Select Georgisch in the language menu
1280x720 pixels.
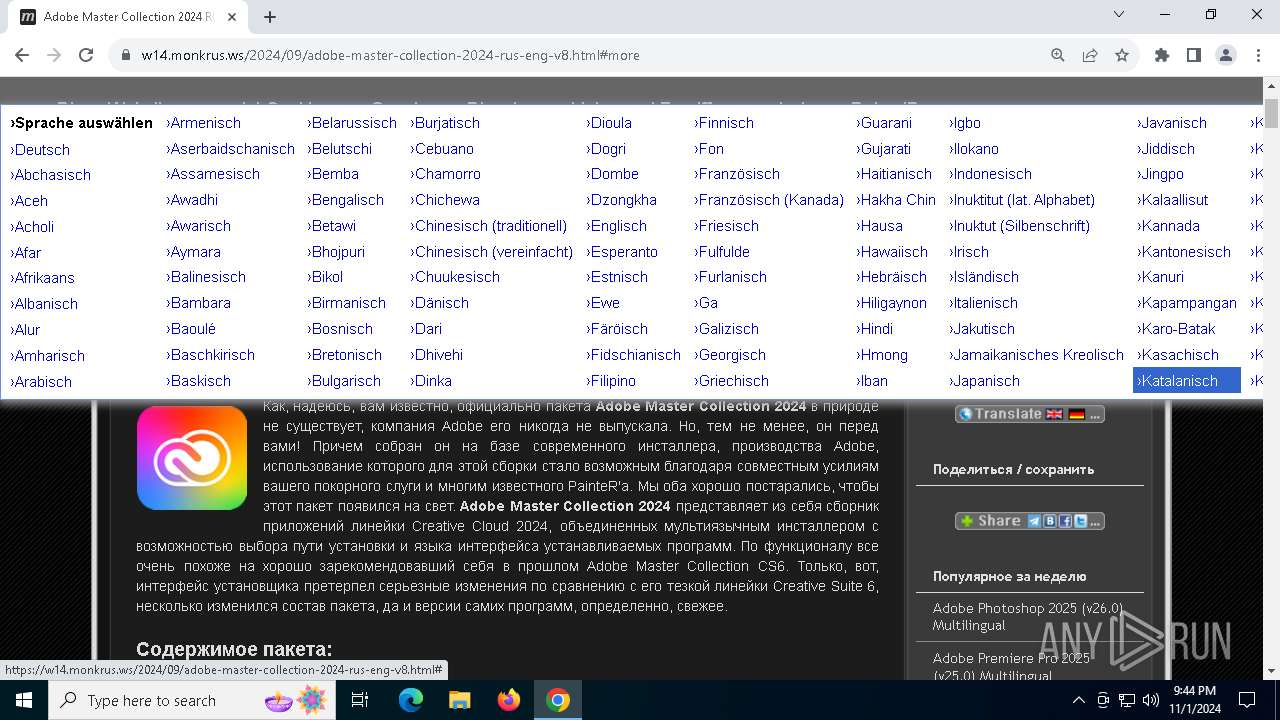pyautogui.click(x=730, y=355)
